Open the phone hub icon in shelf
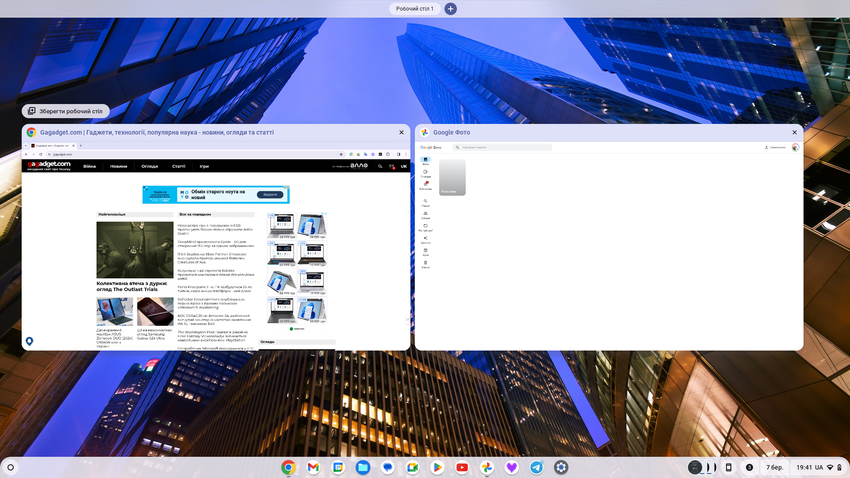The height and width of the screenshot is (478, 850). [729, 467]
